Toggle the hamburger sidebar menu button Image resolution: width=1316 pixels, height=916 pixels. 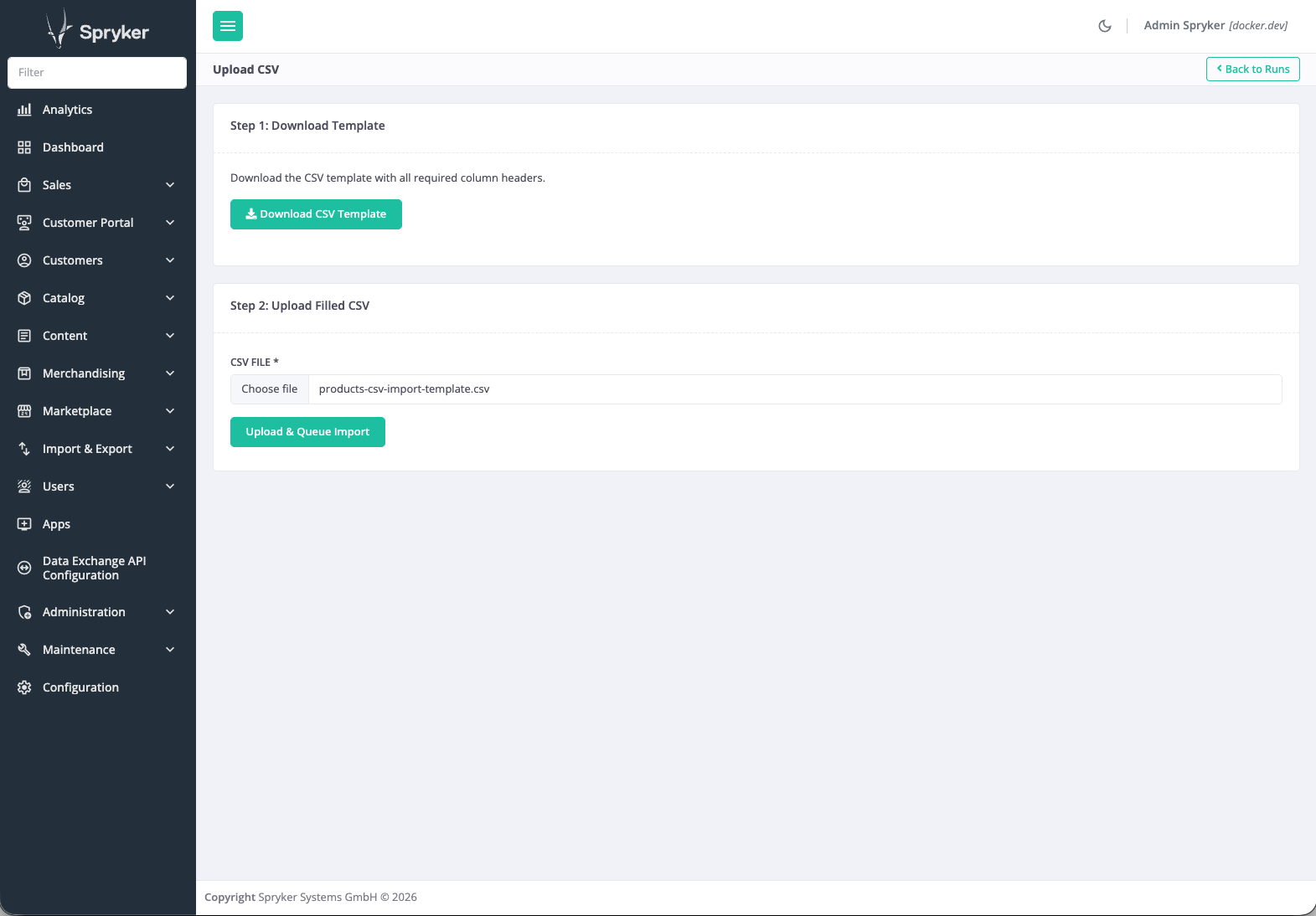[x=228, y=26]
